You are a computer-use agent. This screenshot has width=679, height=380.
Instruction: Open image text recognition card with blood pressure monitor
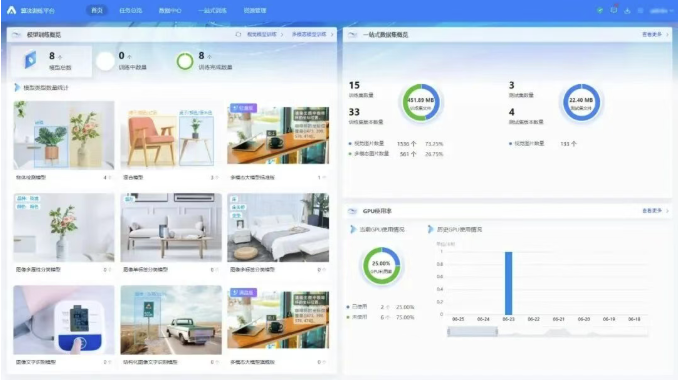pos(64,320)
